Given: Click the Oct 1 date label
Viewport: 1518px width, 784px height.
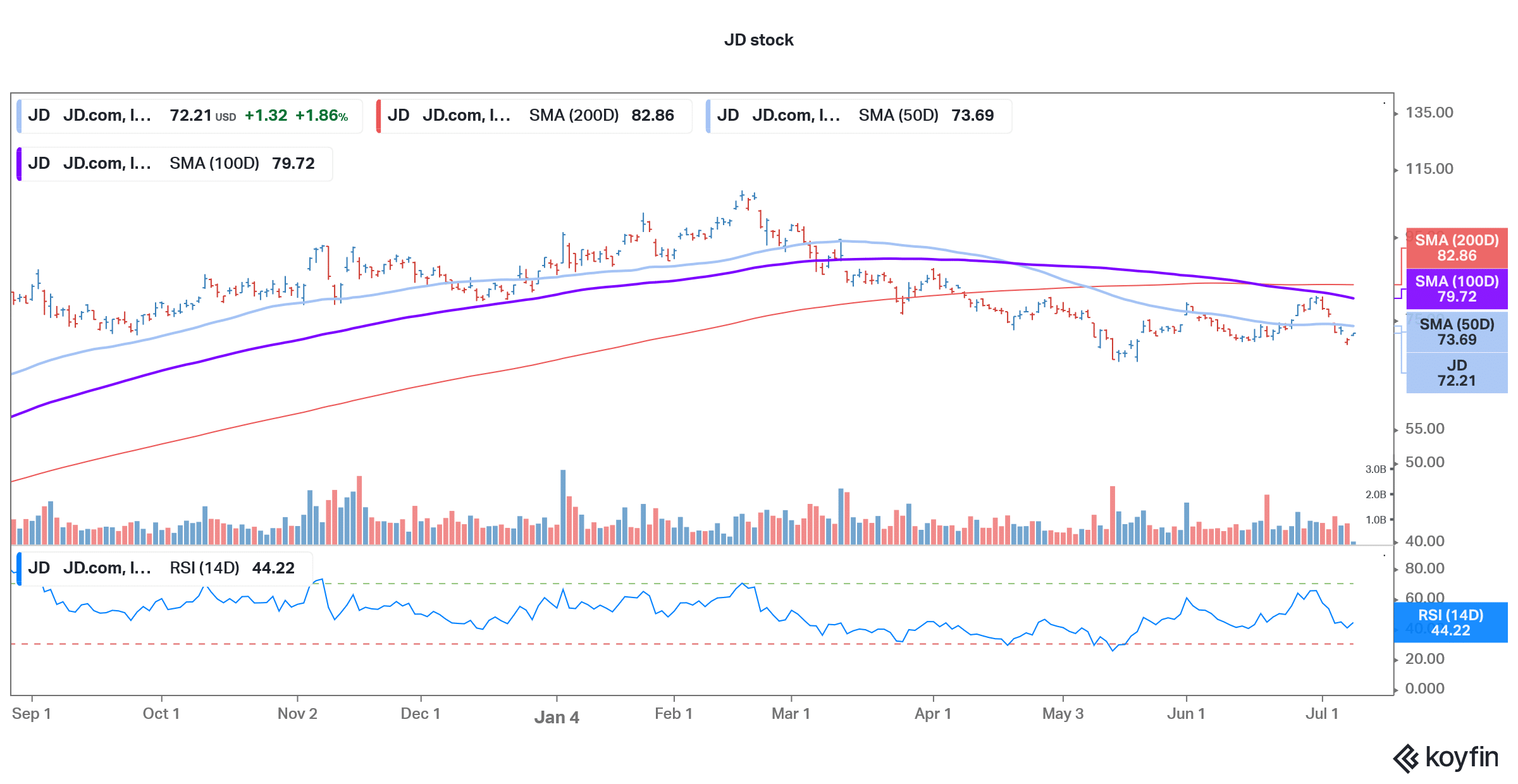Looking at the screenshot, I should click(x=161, y=714).
